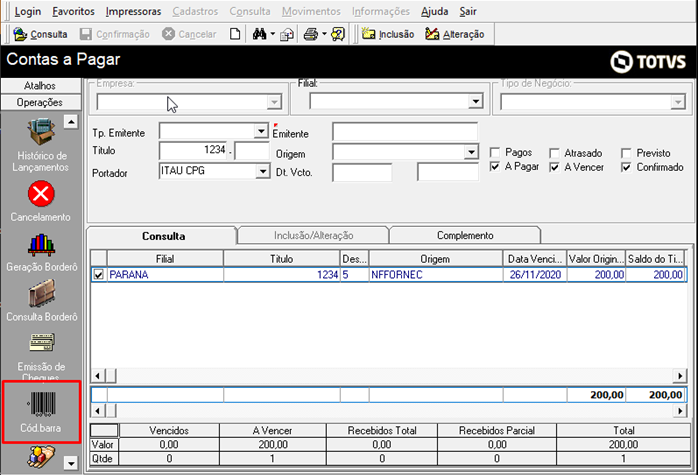Click the Cód.barra barcode icon
Screen dimensions: 698x475
tap(40, 404)
